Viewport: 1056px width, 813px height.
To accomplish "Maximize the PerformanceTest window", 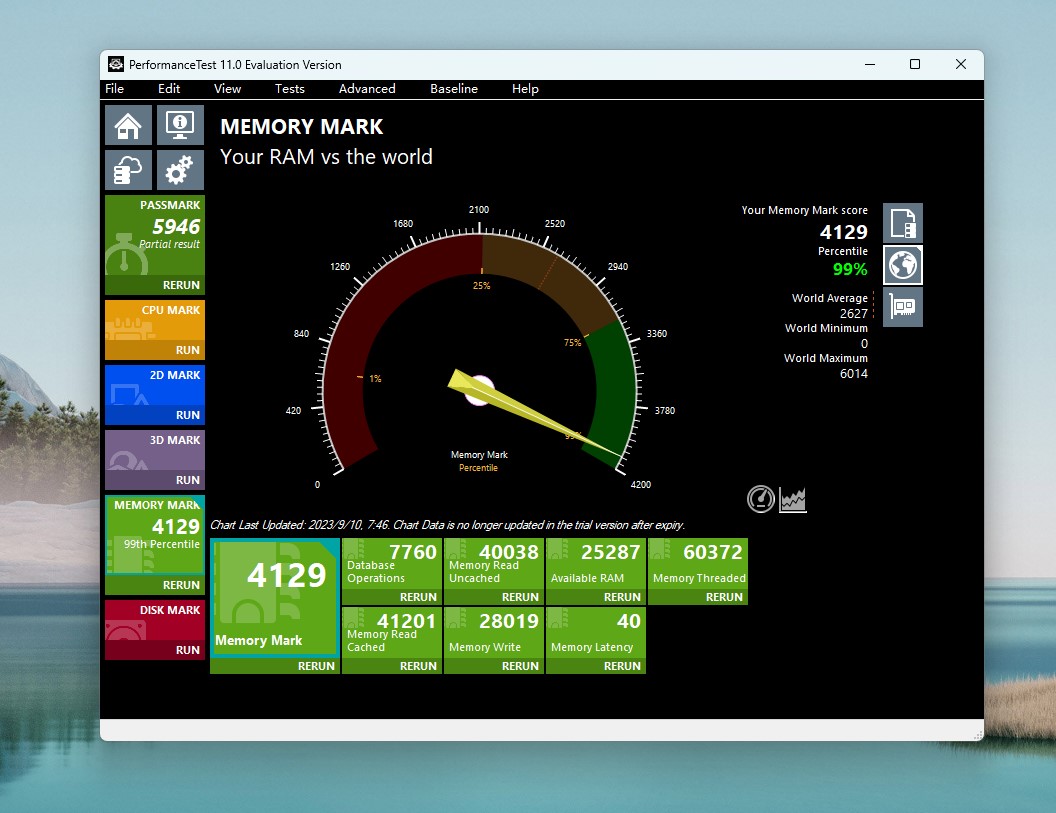I will click(x=915, y=64).
